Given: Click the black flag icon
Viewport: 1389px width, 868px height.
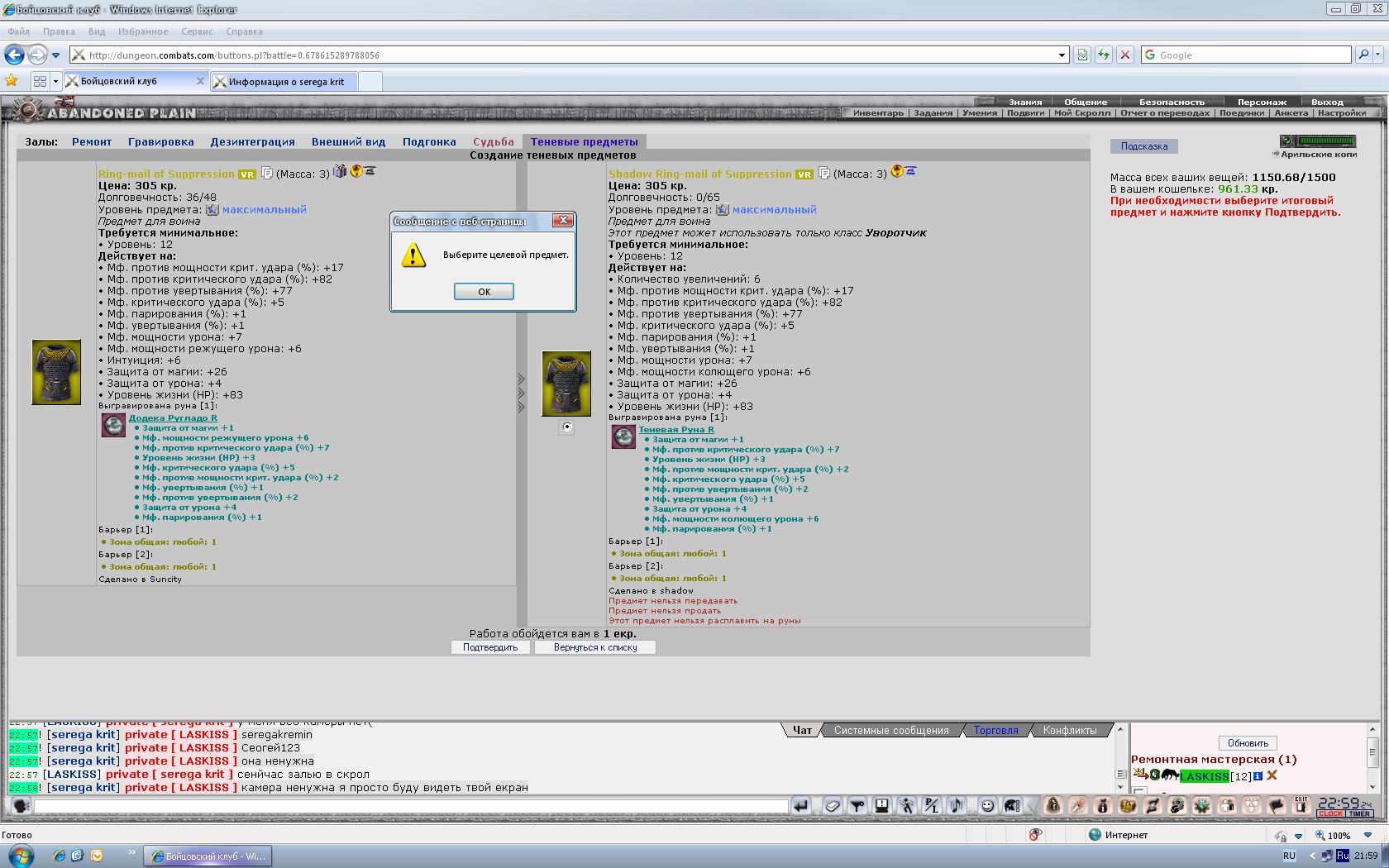Looking at the screenshot, I should click(x=1276, y=805).
